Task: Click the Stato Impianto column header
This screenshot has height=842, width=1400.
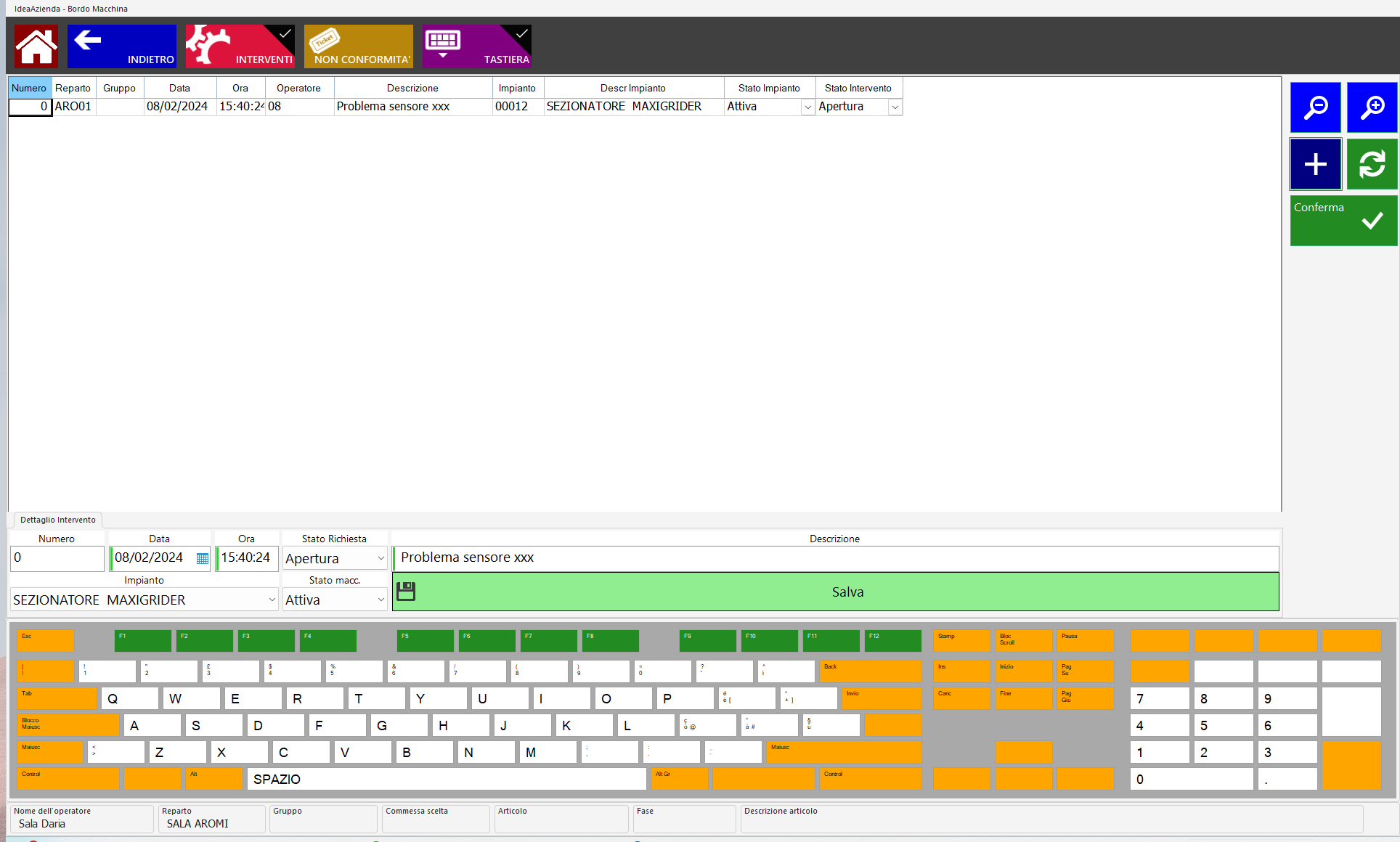Action: (770, 88)
